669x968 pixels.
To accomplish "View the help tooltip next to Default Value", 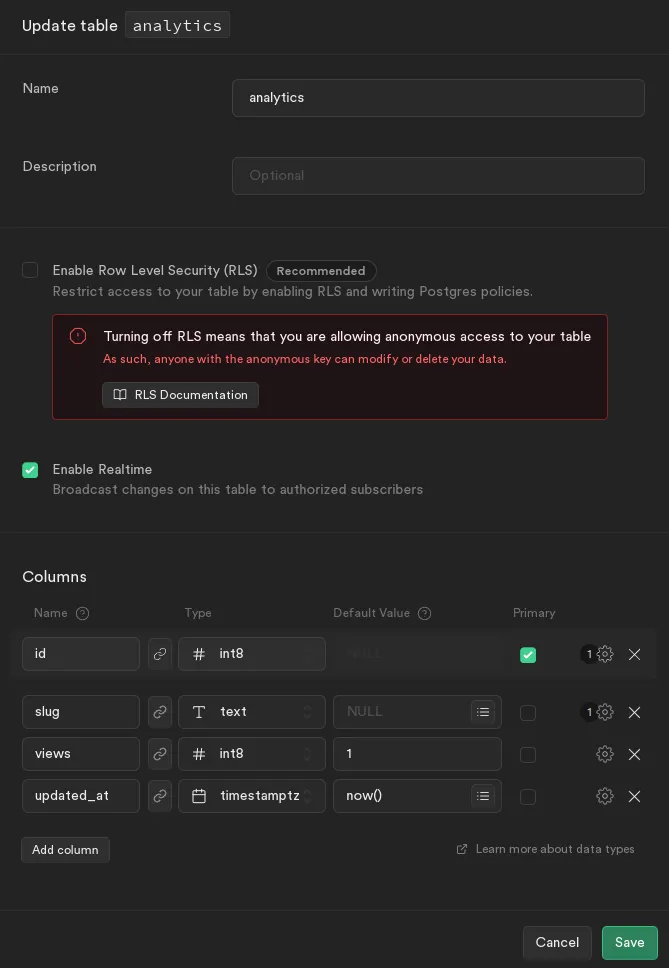I will pyautogui.click(x=425, y=613).
